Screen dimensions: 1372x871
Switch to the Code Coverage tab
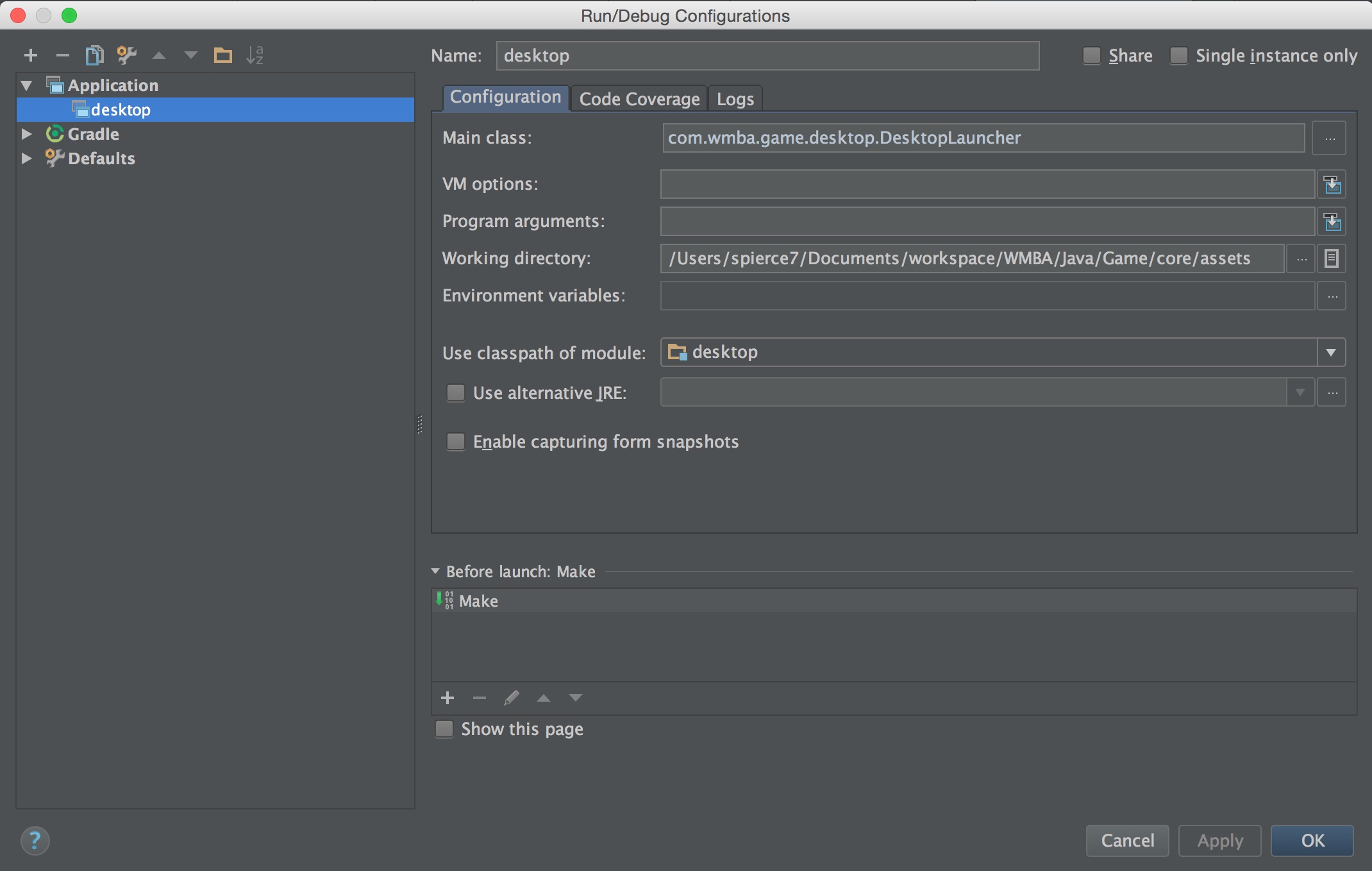pos(637,98)
